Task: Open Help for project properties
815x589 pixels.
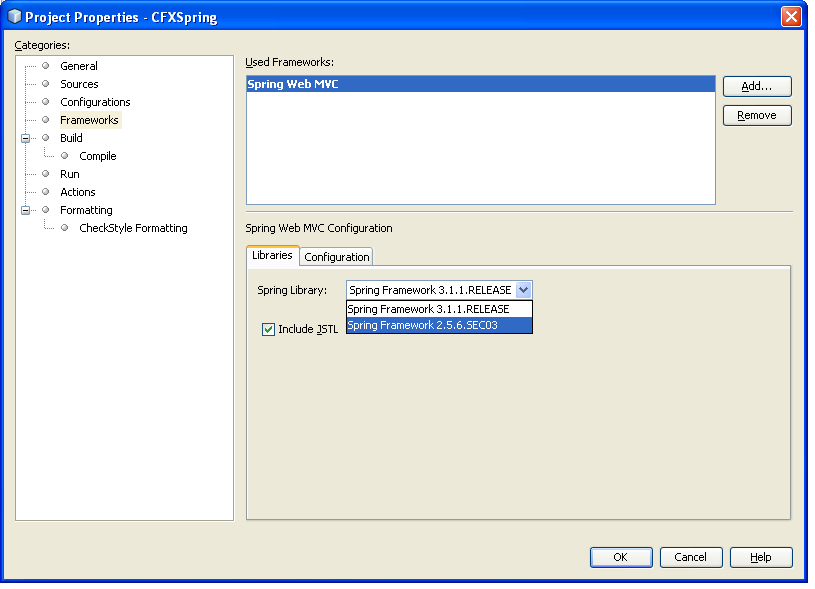Action: 761,557
